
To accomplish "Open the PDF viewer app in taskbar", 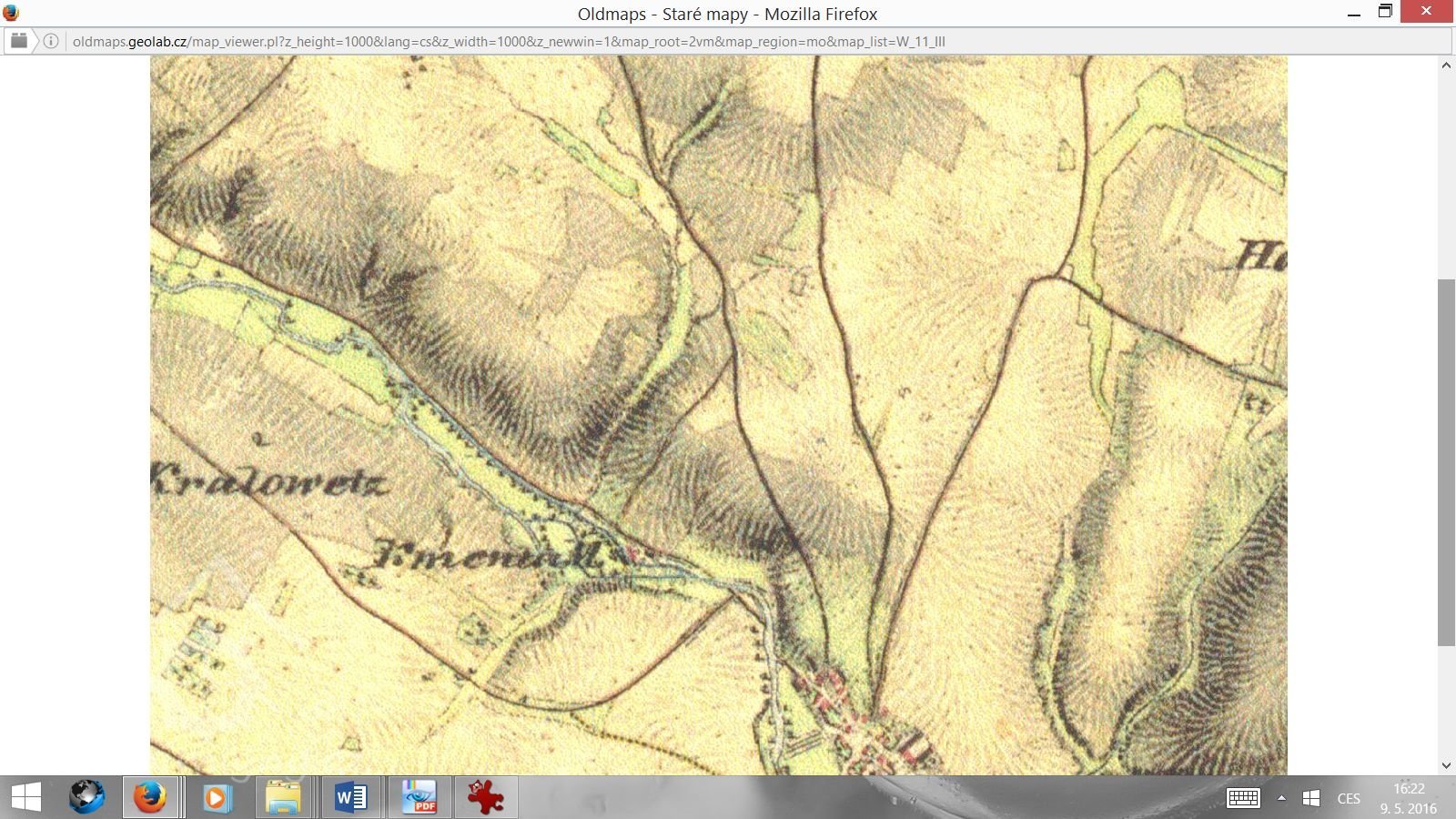I will click(x=420, y=798).
